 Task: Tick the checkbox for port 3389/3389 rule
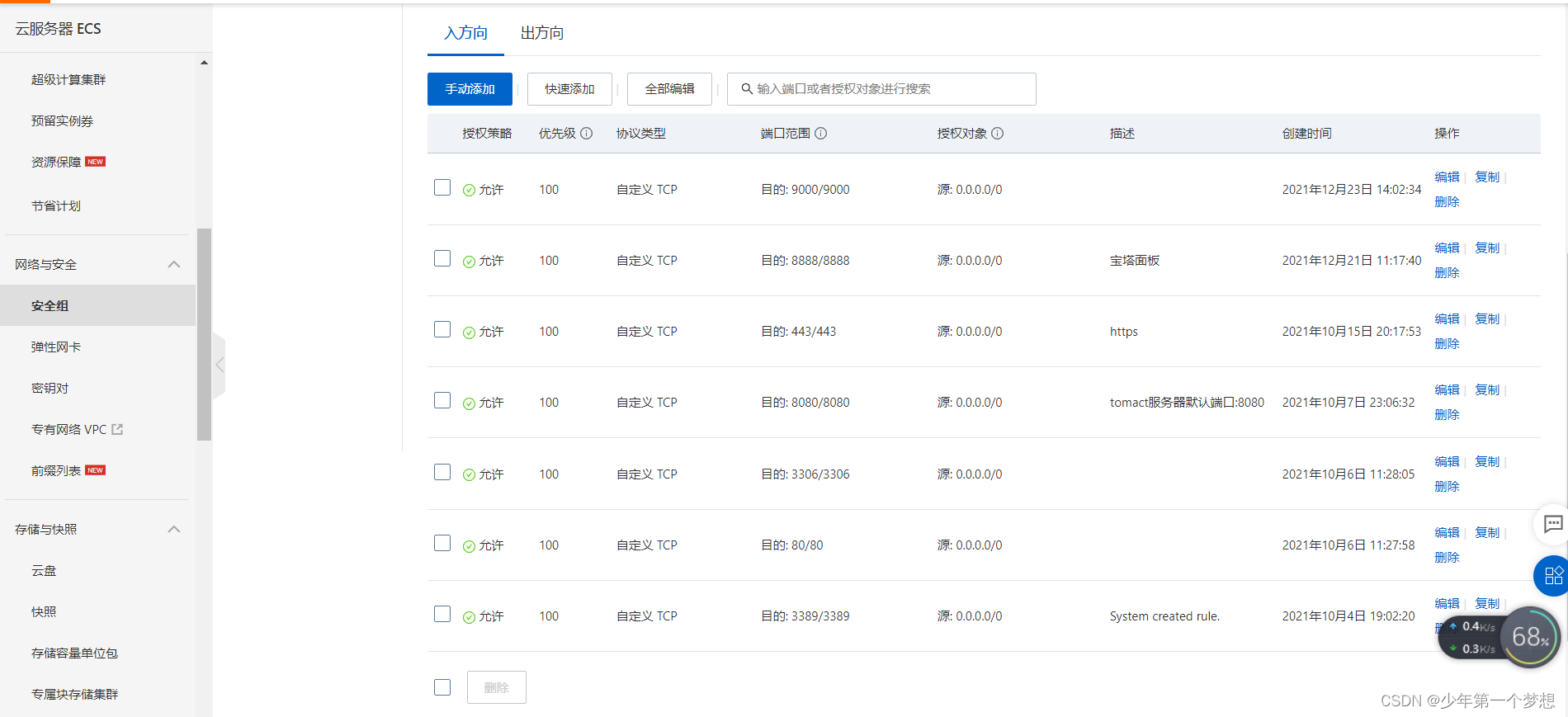(442, 614)
